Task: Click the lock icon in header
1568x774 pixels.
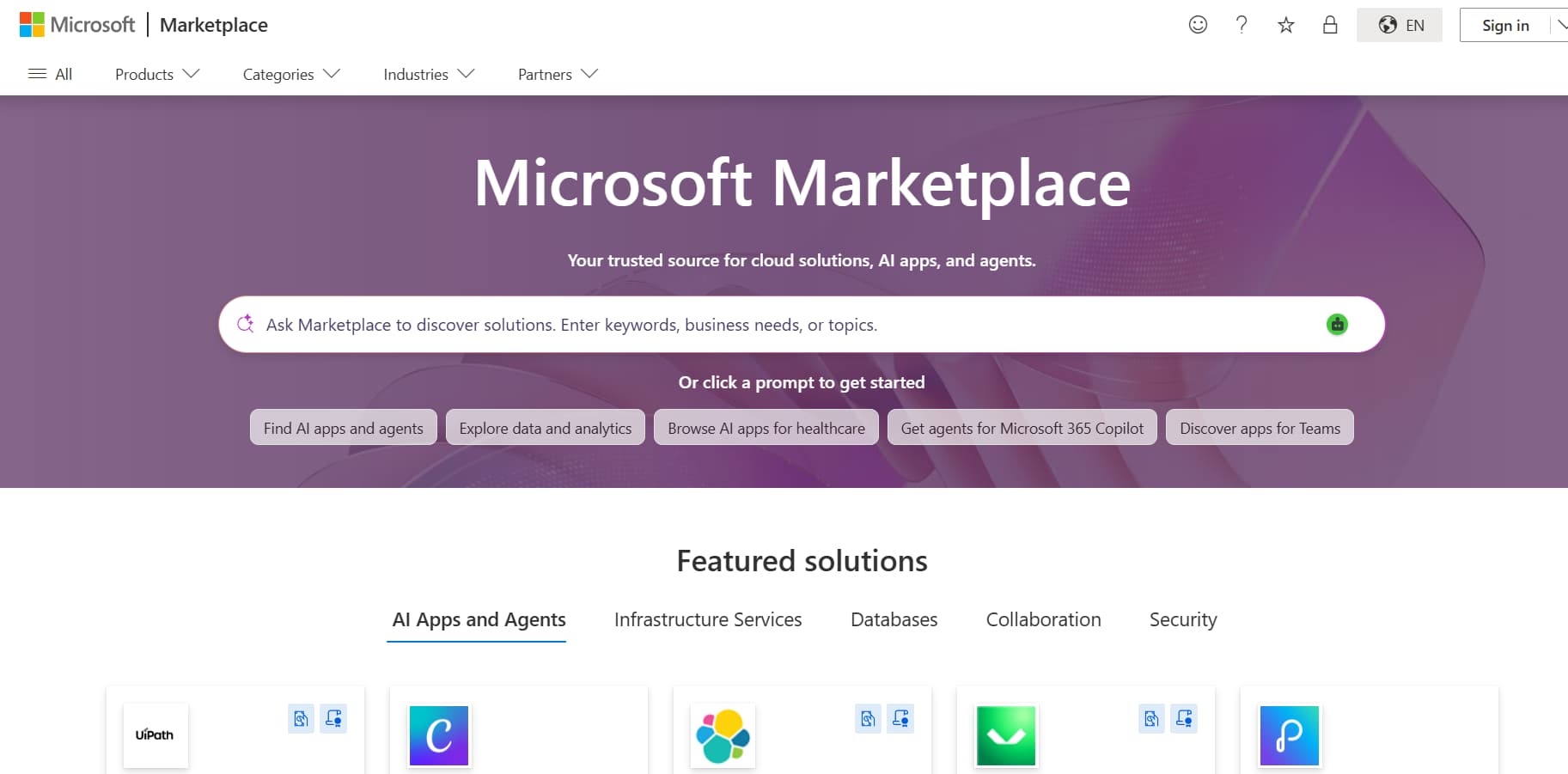Action: tap(1330, 25)
